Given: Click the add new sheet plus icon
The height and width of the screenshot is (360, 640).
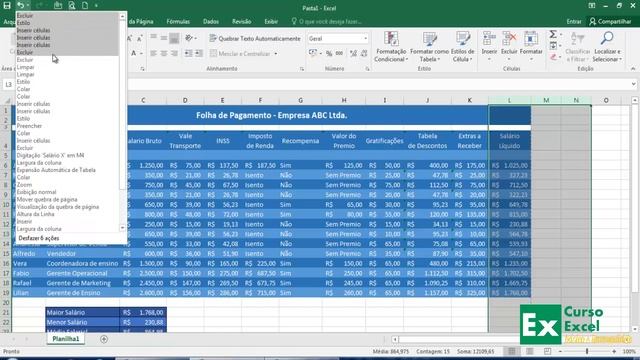Looking at the screenshot, I should pos(104,339).
